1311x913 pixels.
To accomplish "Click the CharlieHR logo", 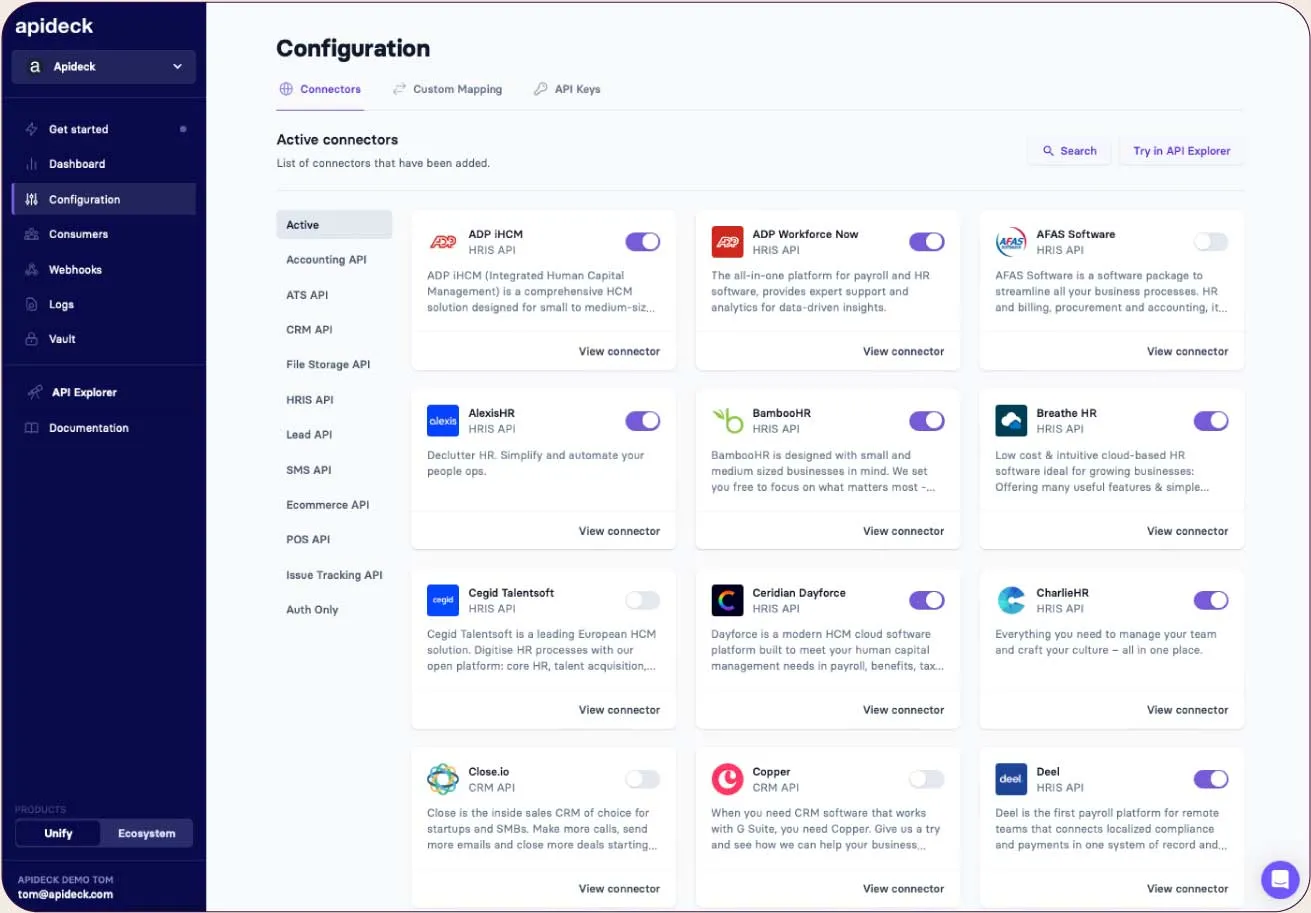I will coord(1011,600).
